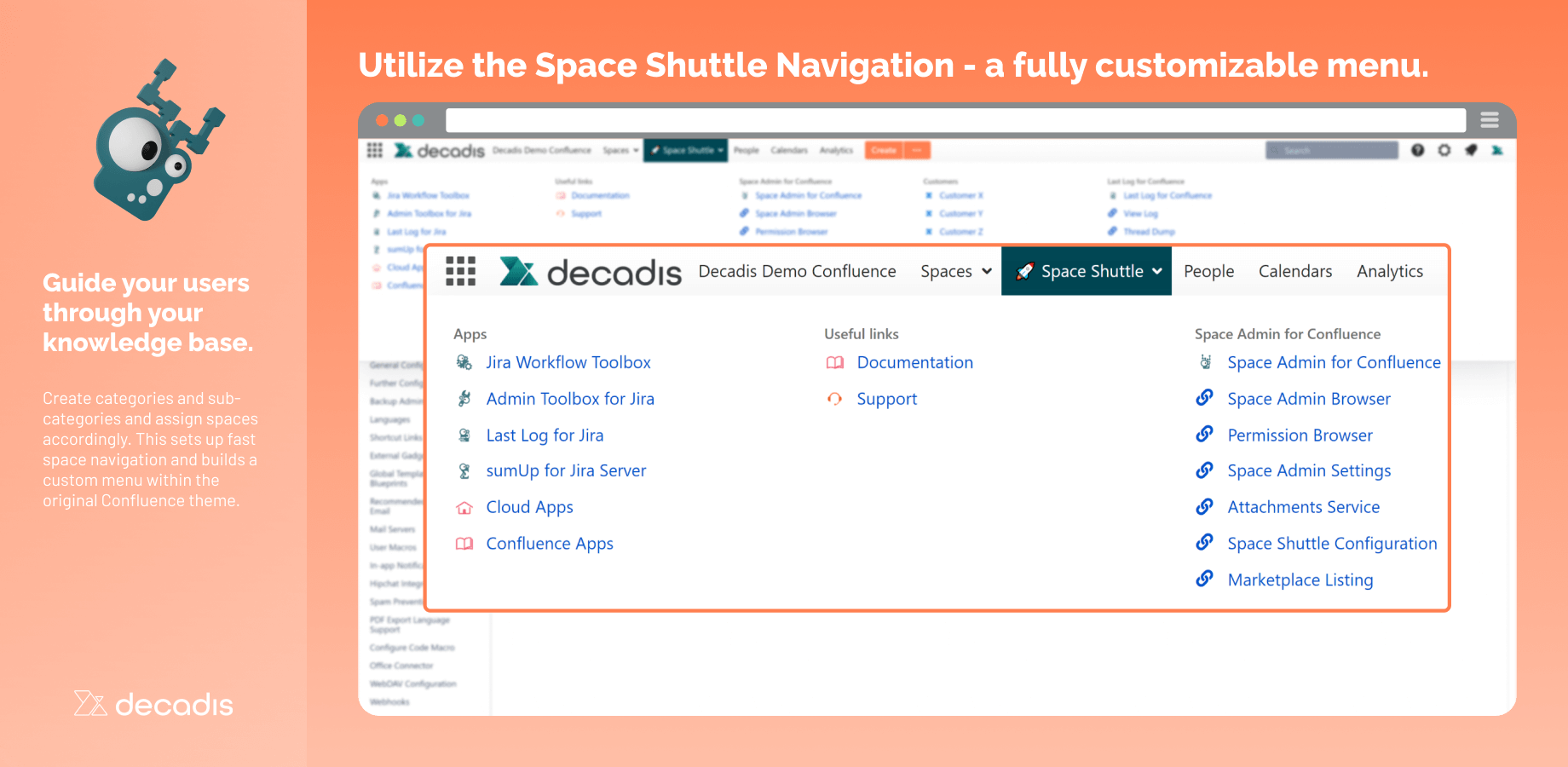Image resolution: width=1568 pixels, height=767 pixels.
Task: Open the Marketplace Listing link
Action: tap(1300, 580)
